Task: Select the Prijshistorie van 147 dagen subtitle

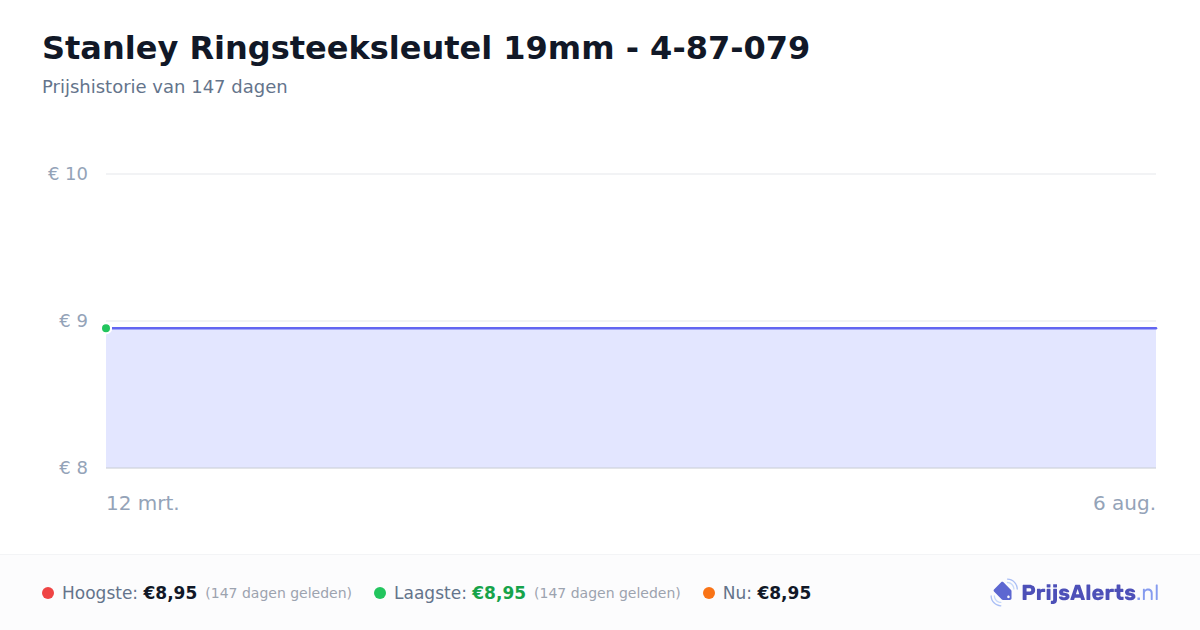Action: click(165, 87)
